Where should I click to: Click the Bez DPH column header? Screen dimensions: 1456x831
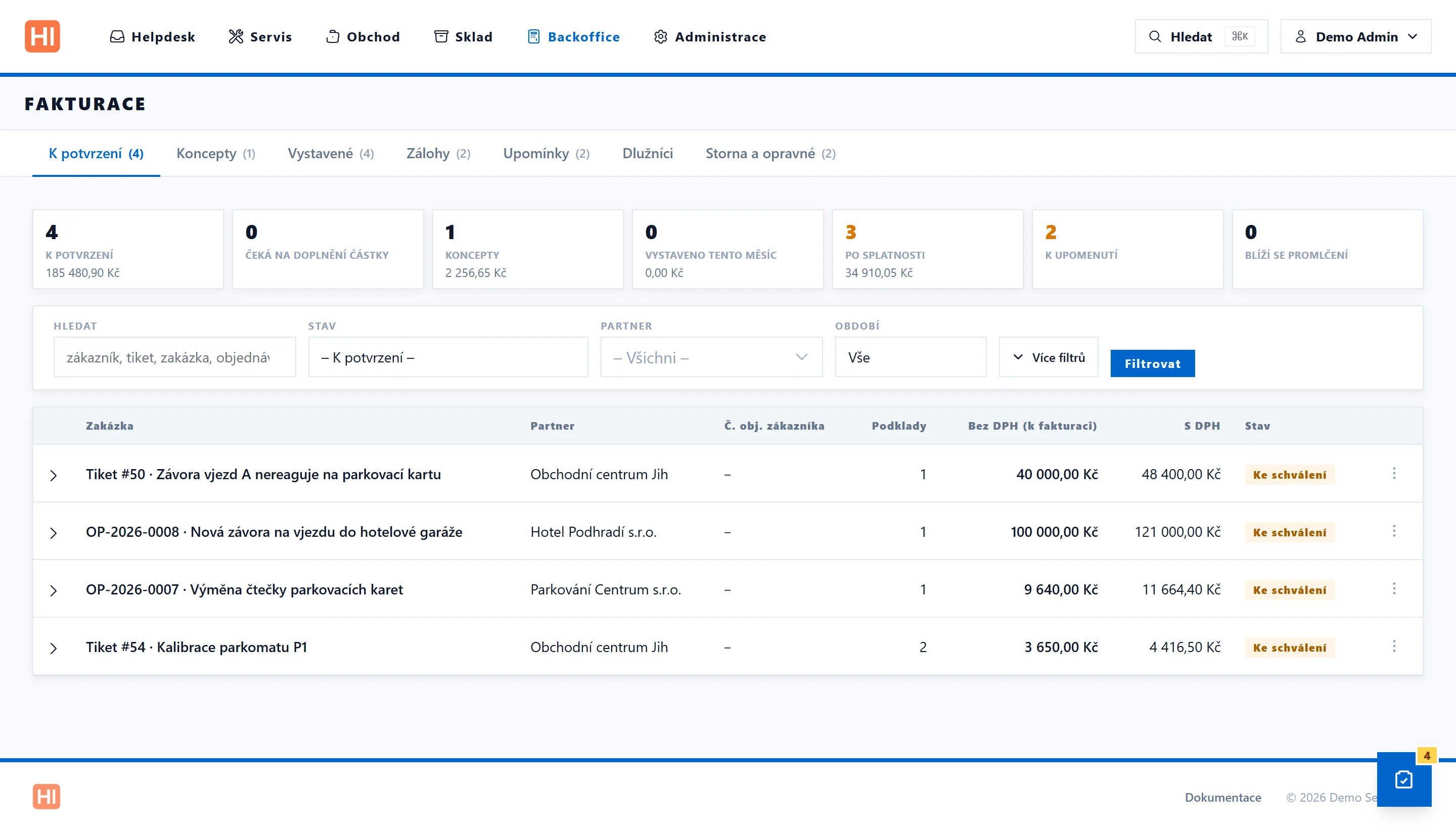(1032, 426)
